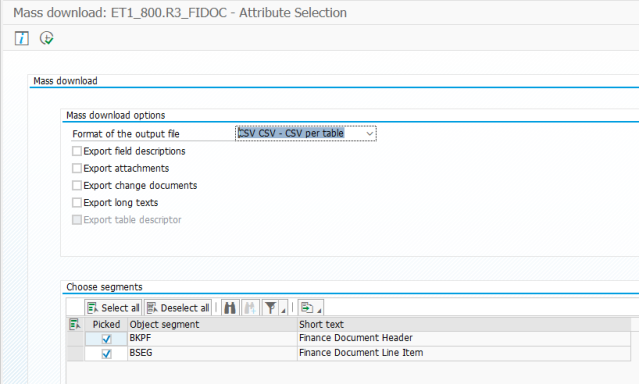Viewport: 639px width, 384px height.
Task: Click the Find next binoculars icon
Action: click(x=251, y=308)
